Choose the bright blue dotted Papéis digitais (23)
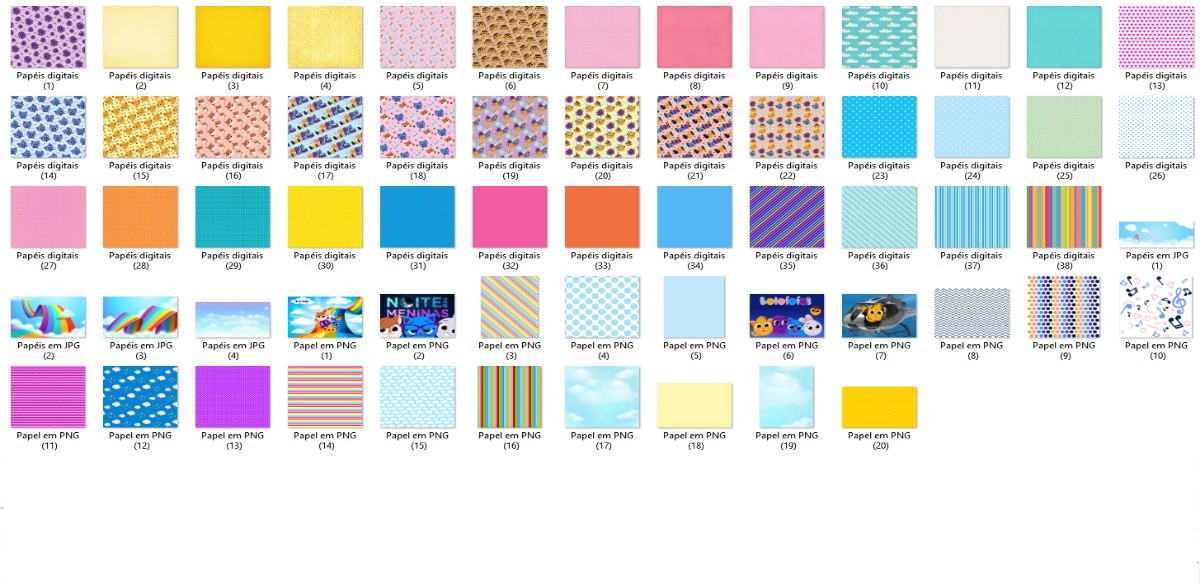This screenshot has width=1200, height=584. pyautogui.click(x=879, y=127)
